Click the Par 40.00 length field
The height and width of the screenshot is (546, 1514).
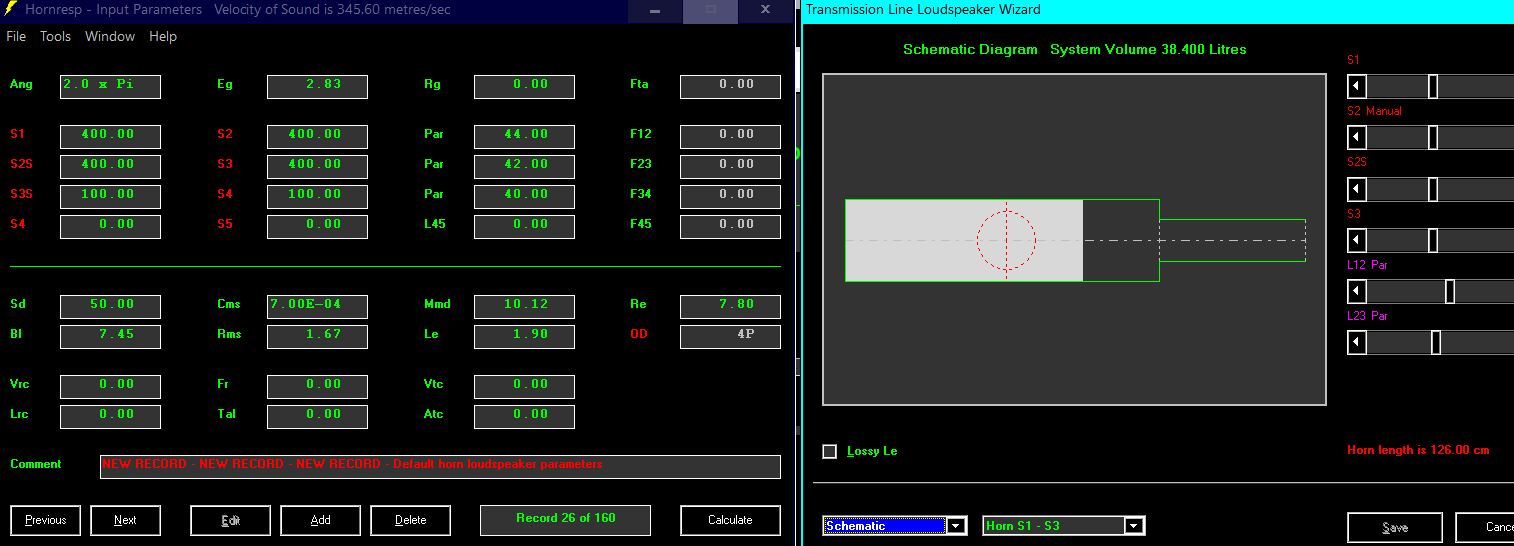[x=524, y=196]
